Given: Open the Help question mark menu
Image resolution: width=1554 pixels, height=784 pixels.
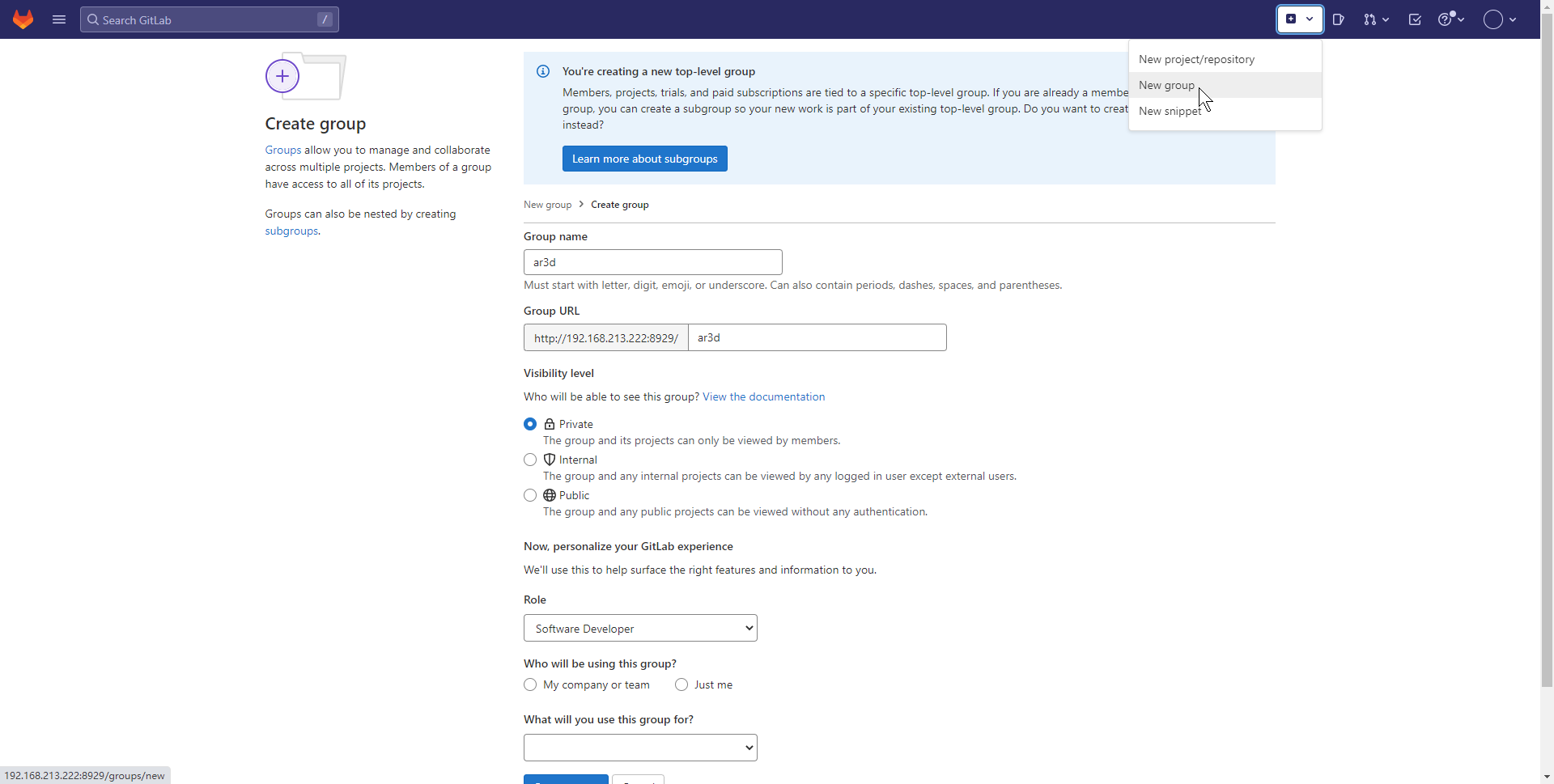Looking at the screenshot, I should point(1450,19).
